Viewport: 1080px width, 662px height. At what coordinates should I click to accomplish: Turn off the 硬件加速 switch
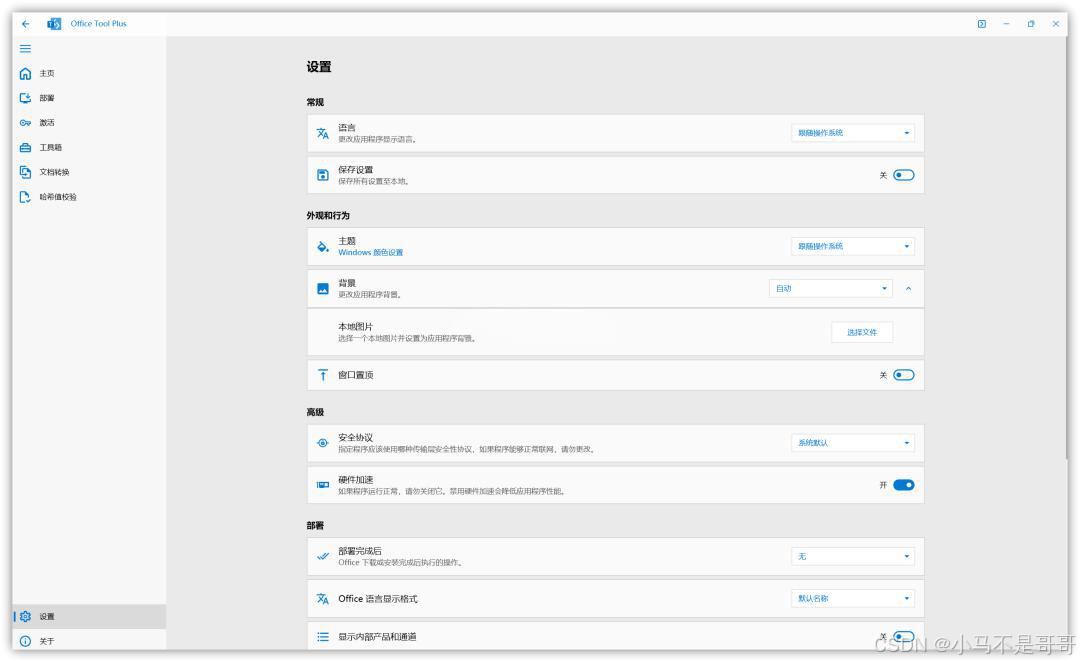click(904, 485)
